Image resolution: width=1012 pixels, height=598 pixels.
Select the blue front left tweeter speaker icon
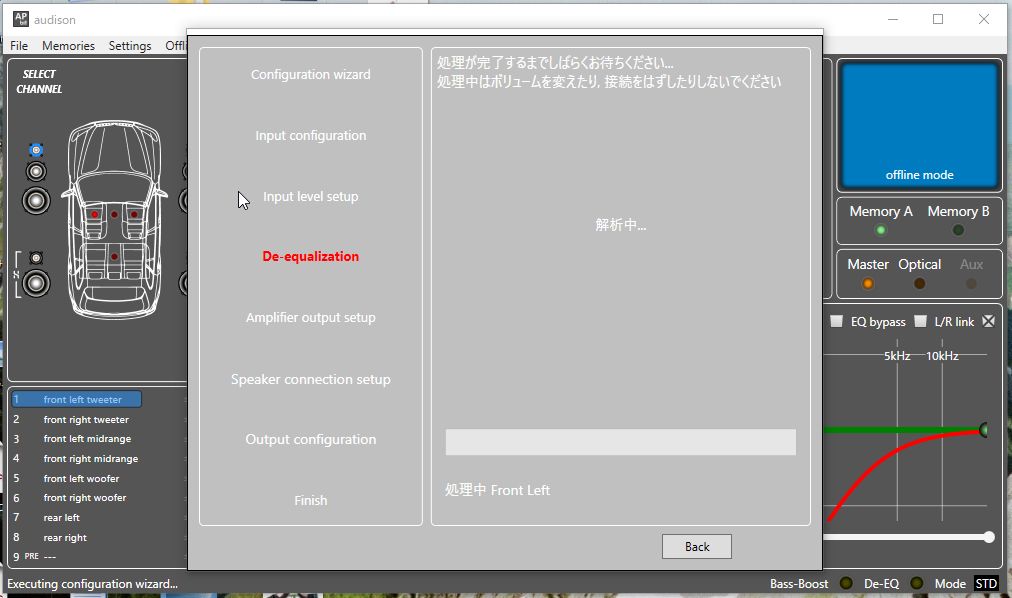click(36, 150)
